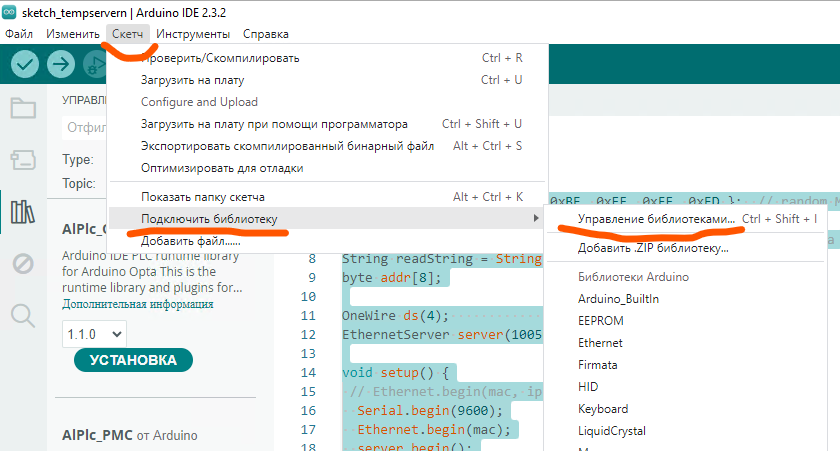Select Управление библиотеками in submenu

click(x=685, y=219)
